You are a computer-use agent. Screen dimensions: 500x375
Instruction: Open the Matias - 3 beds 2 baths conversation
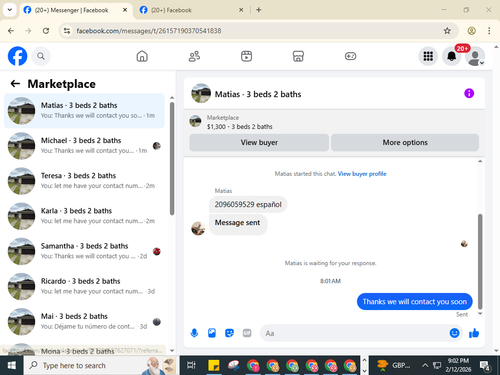click(x=84, y=111)
